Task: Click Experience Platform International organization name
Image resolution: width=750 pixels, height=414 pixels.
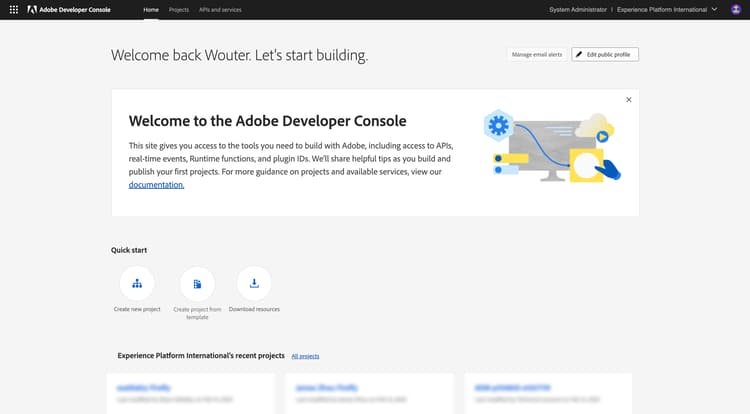Action: (x=662, y=10)
